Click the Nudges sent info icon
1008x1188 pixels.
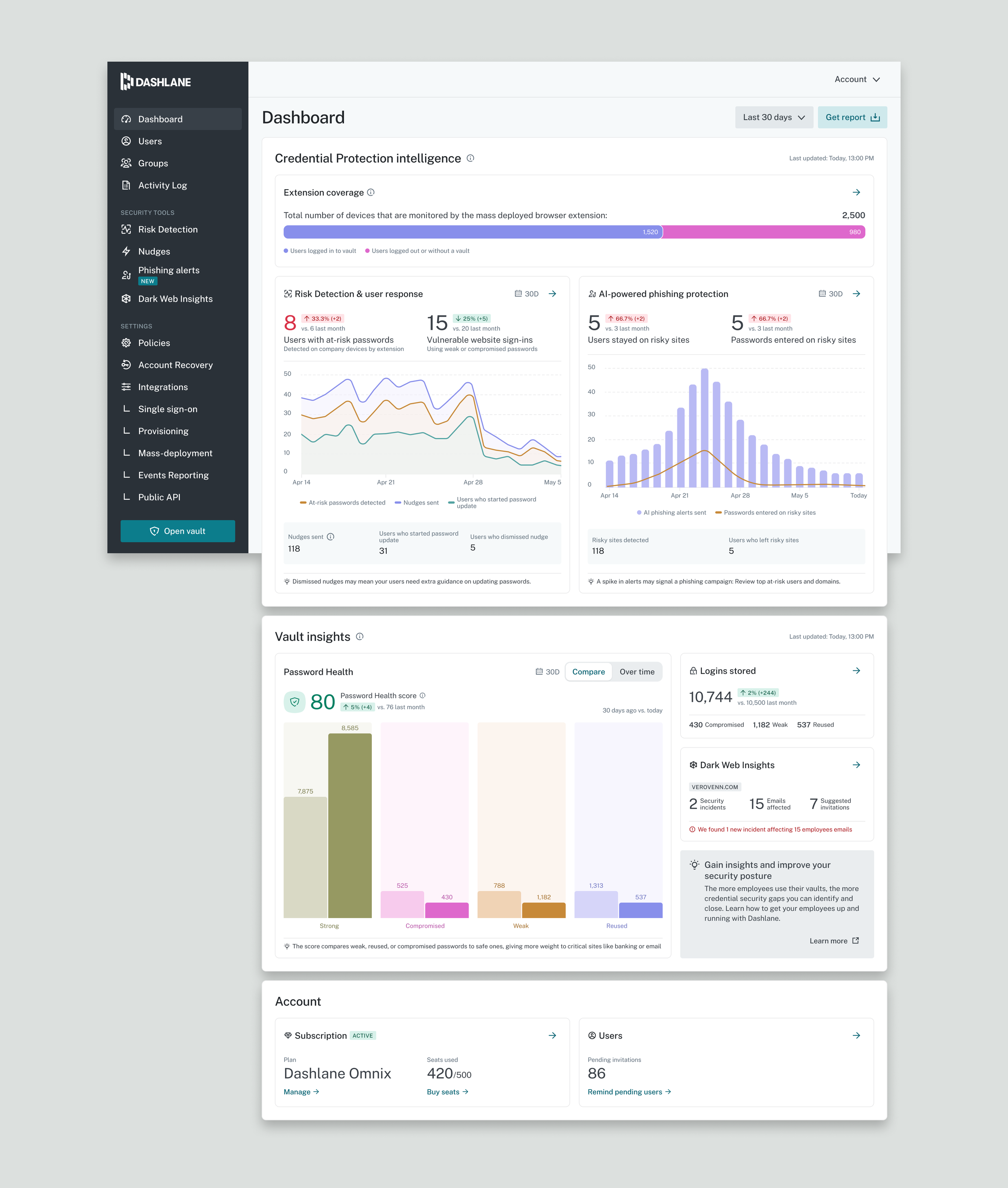pyautogui.click(x=331, y=537)
